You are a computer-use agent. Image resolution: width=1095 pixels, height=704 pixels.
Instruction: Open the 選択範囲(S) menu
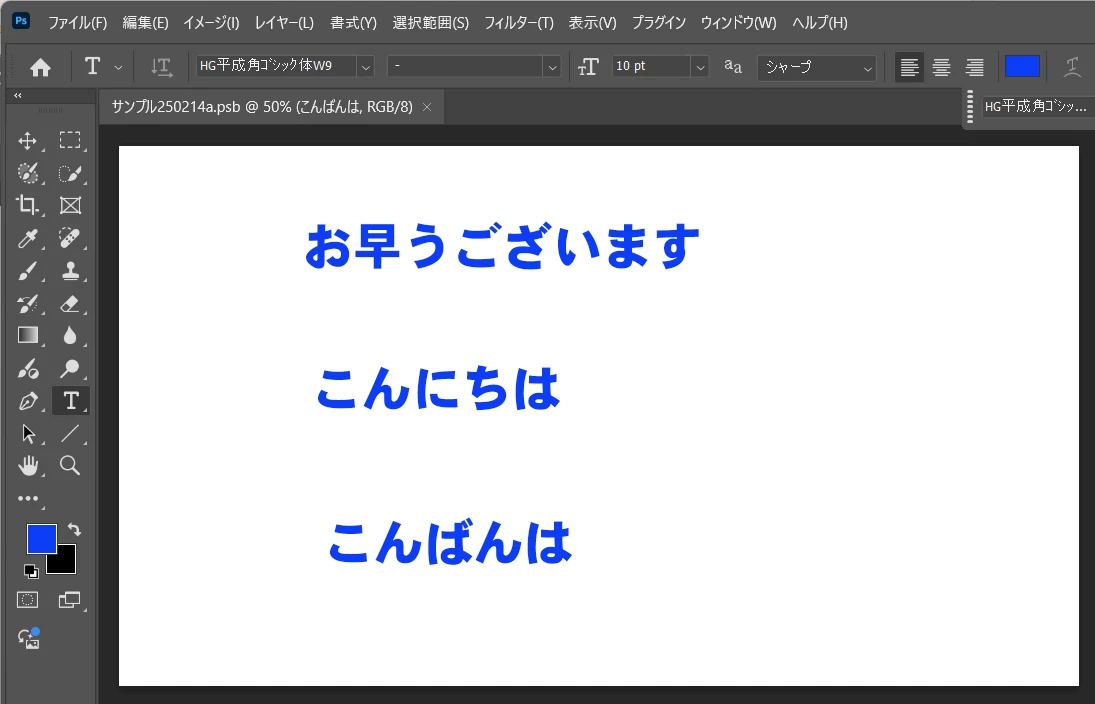pos(430,23)
